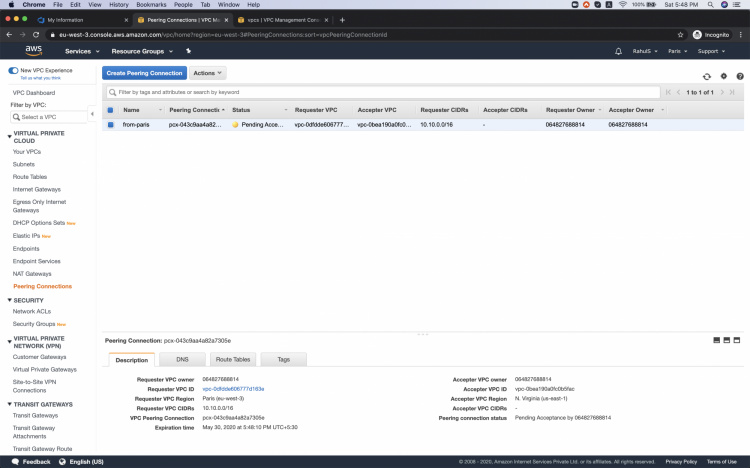Click the Create Peering Connection button
Image resolution: width=750 pixels, height=468 pixels.
pos(144,73)
